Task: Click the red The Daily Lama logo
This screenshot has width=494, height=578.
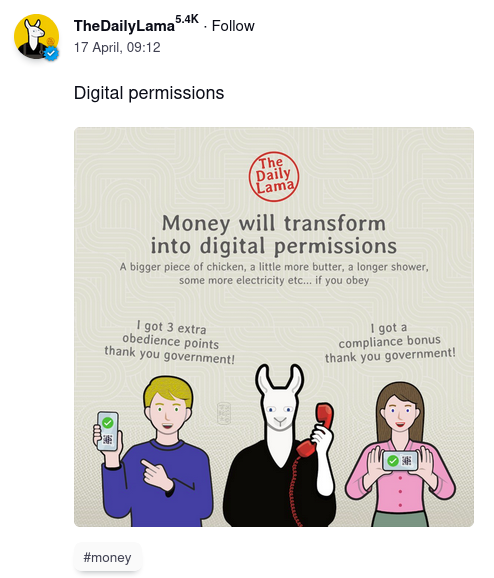Action: point(274,177)
